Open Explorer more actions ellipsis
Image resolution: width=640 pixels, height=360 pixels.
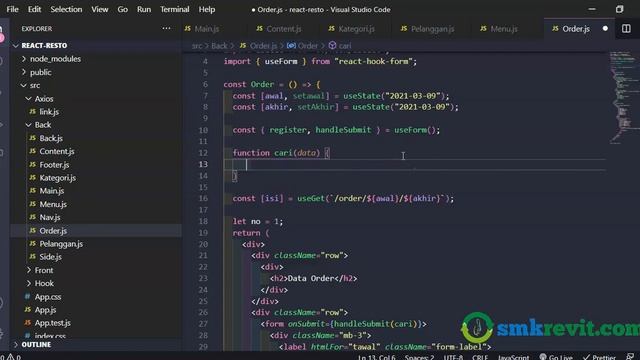pos(166,29)
